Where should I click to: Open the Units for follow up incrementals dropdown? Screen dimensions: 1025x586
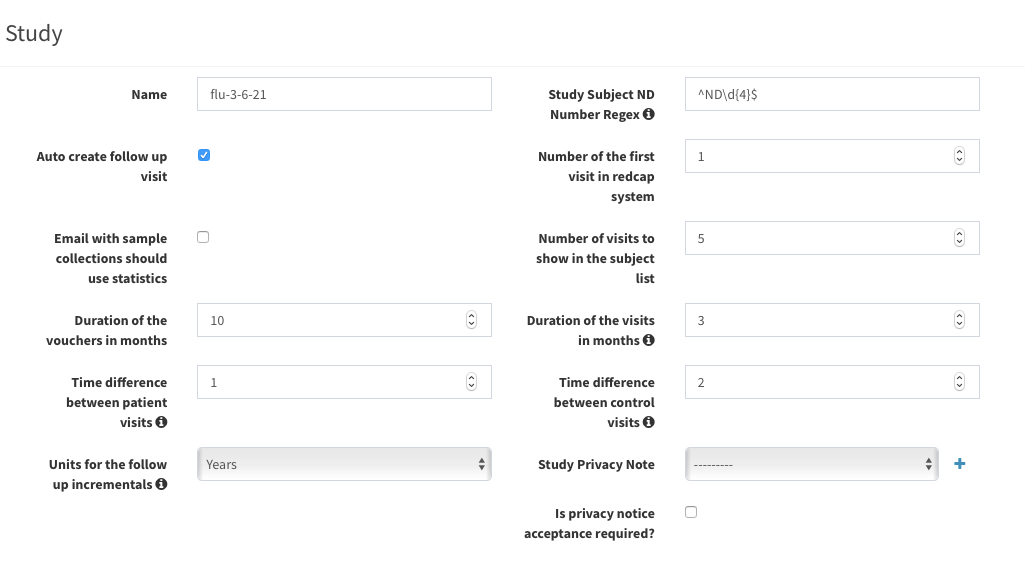point(344,464)
